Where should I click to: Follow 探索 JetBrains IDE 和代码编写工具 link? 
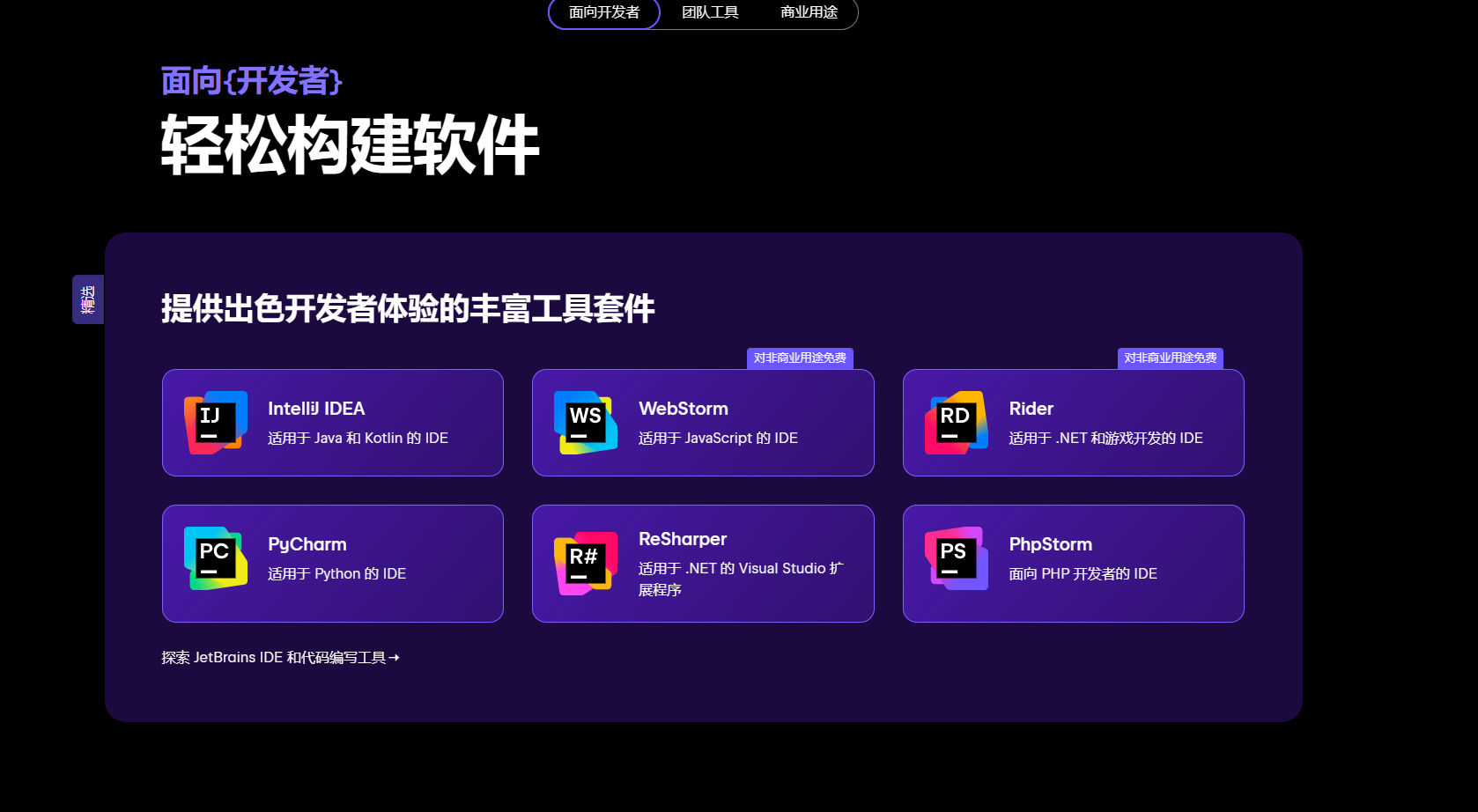tap(280, 658)
